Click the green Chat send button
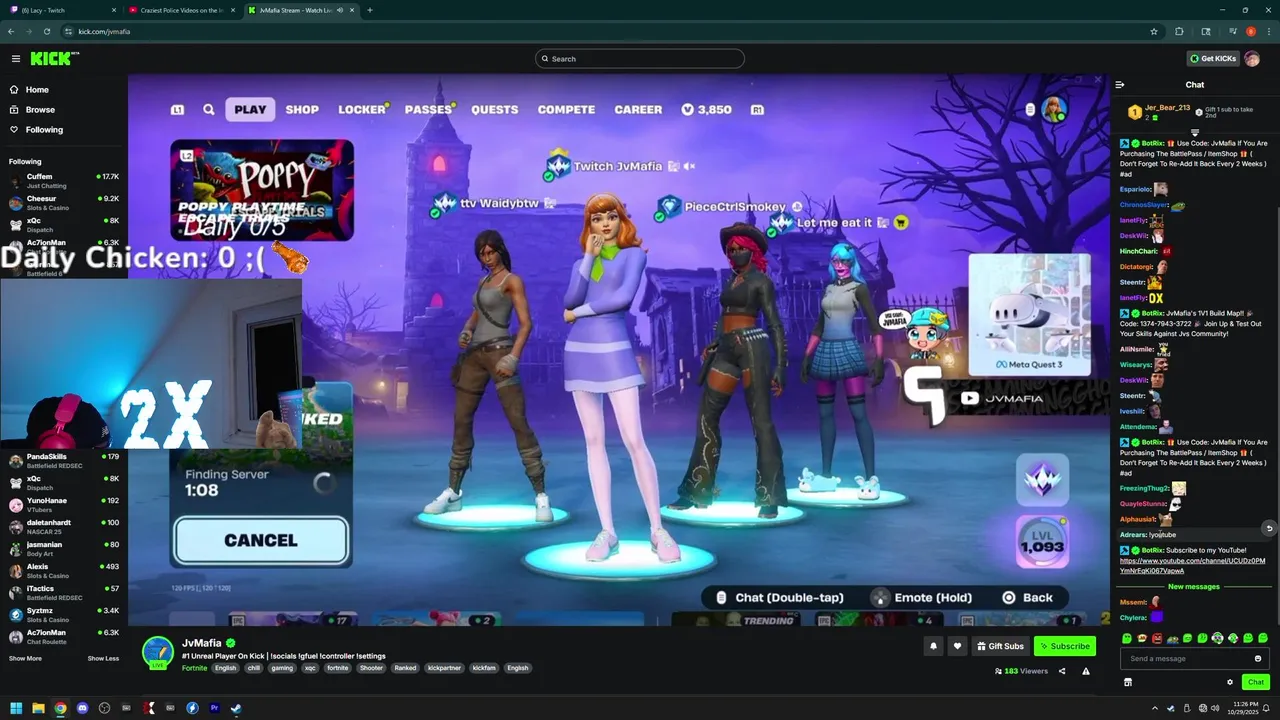This screenshot has height=720, width=1280. tap(1256, 682)
